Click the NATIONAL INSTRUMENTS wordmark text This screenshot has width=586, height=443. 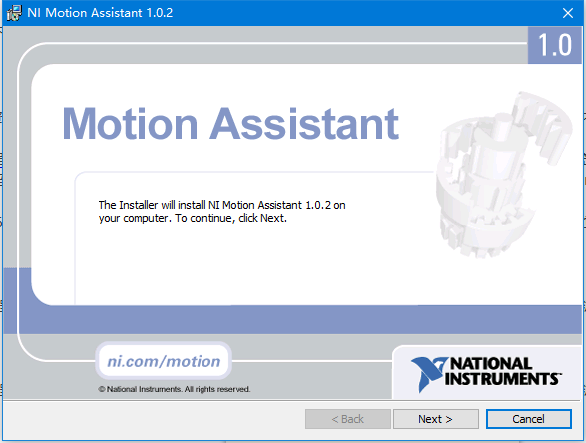[x=503, y=371]
